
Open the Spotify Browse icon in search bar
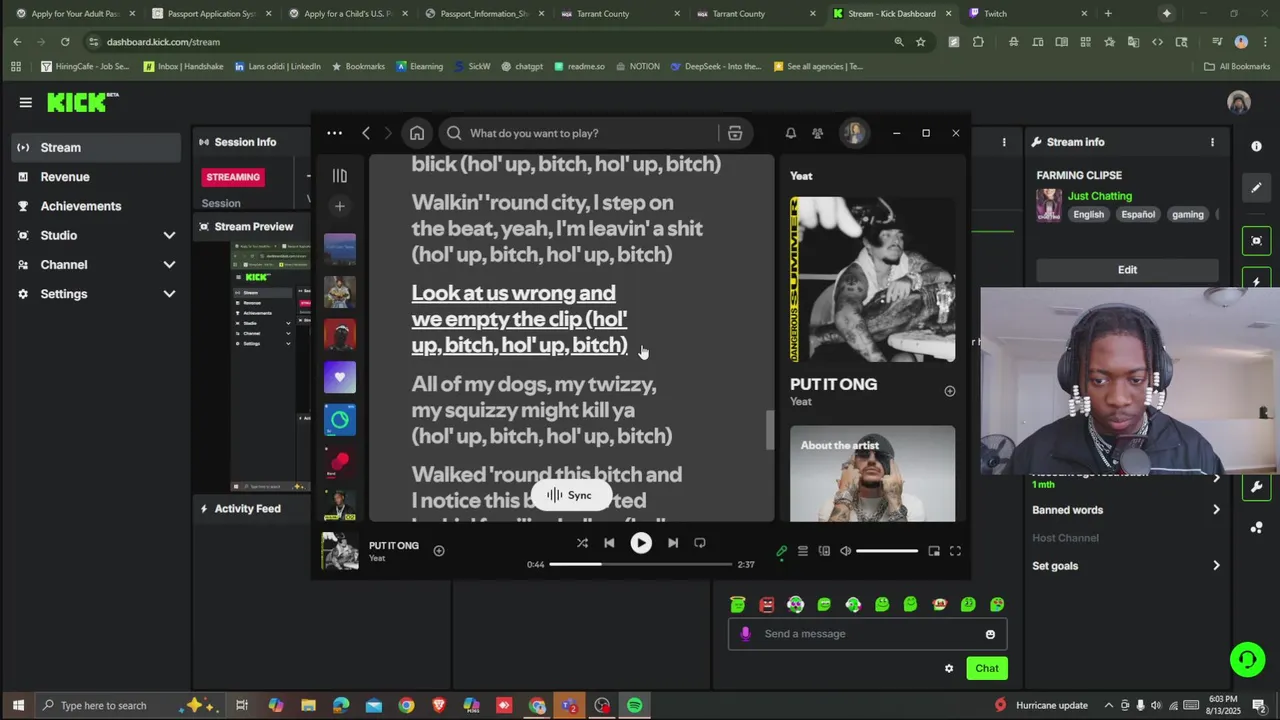[735, 133]
